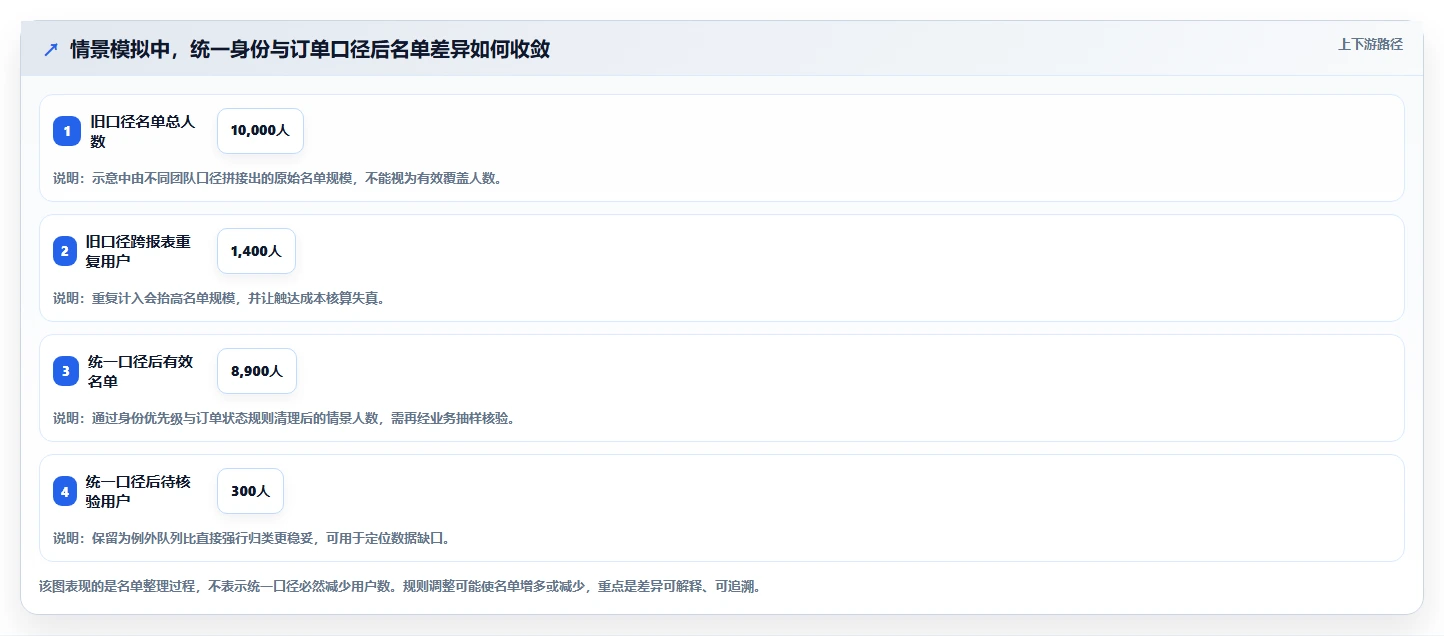Select the step 3 number badge
Image resolution: width=1444 pixels, height=636 pixels.
[x=66, y=371]
